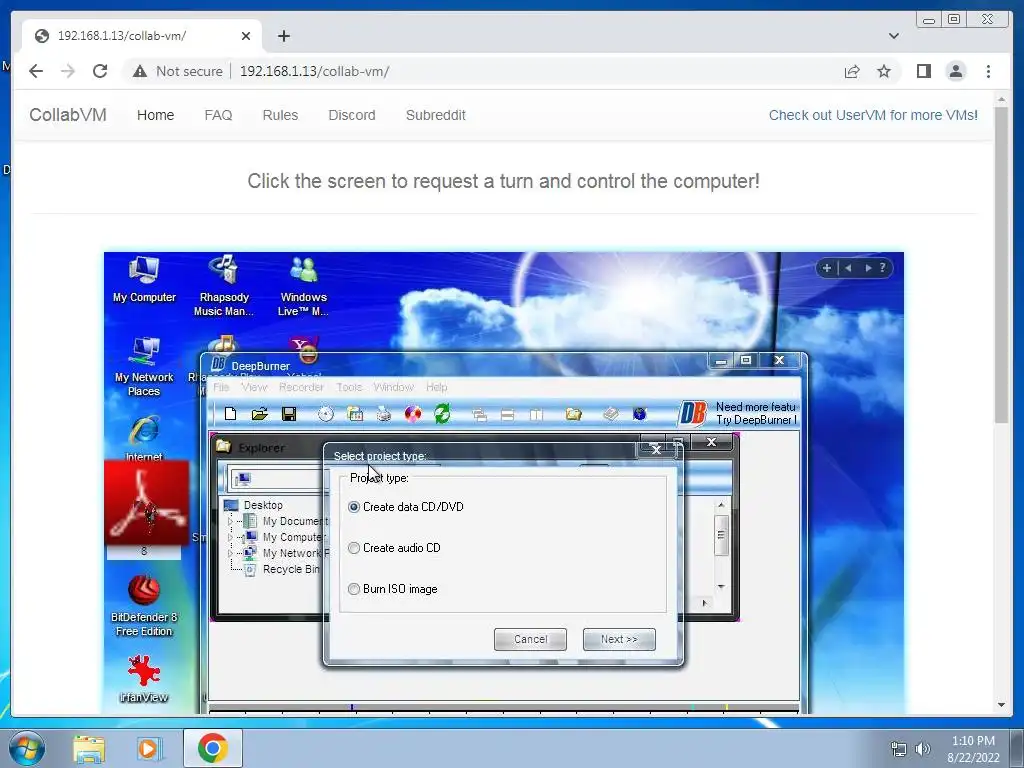
Task: Open Chrome's side panel icon
Action: tap(923, 71)
